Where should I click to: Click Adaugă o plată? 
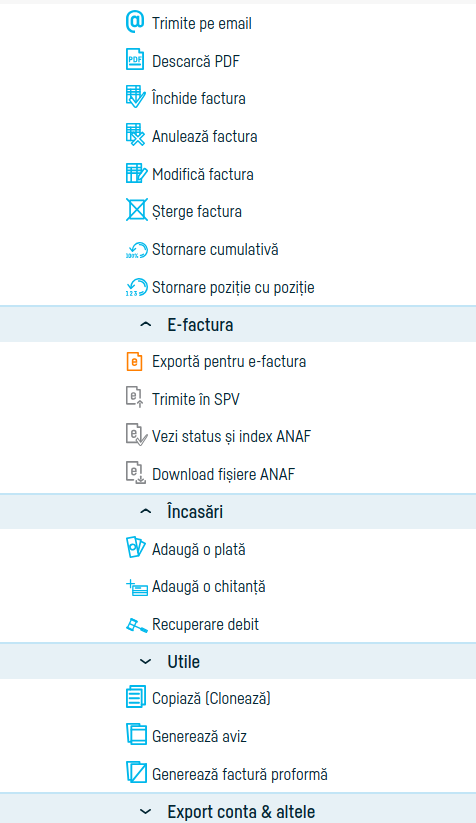tap(198, 550)
